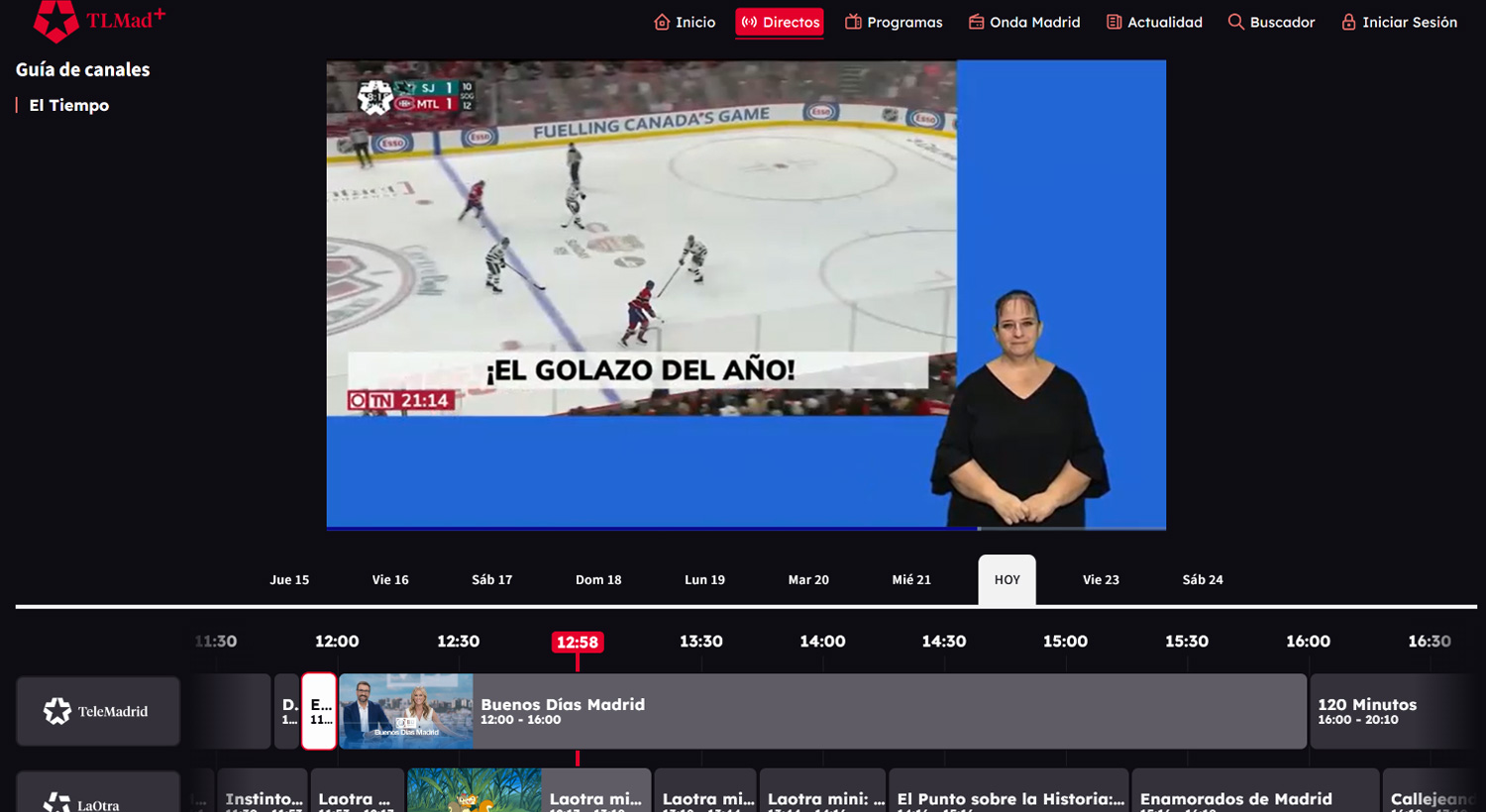Select the Lun 19 day tab
The image size is (1486, 812).
704,580
